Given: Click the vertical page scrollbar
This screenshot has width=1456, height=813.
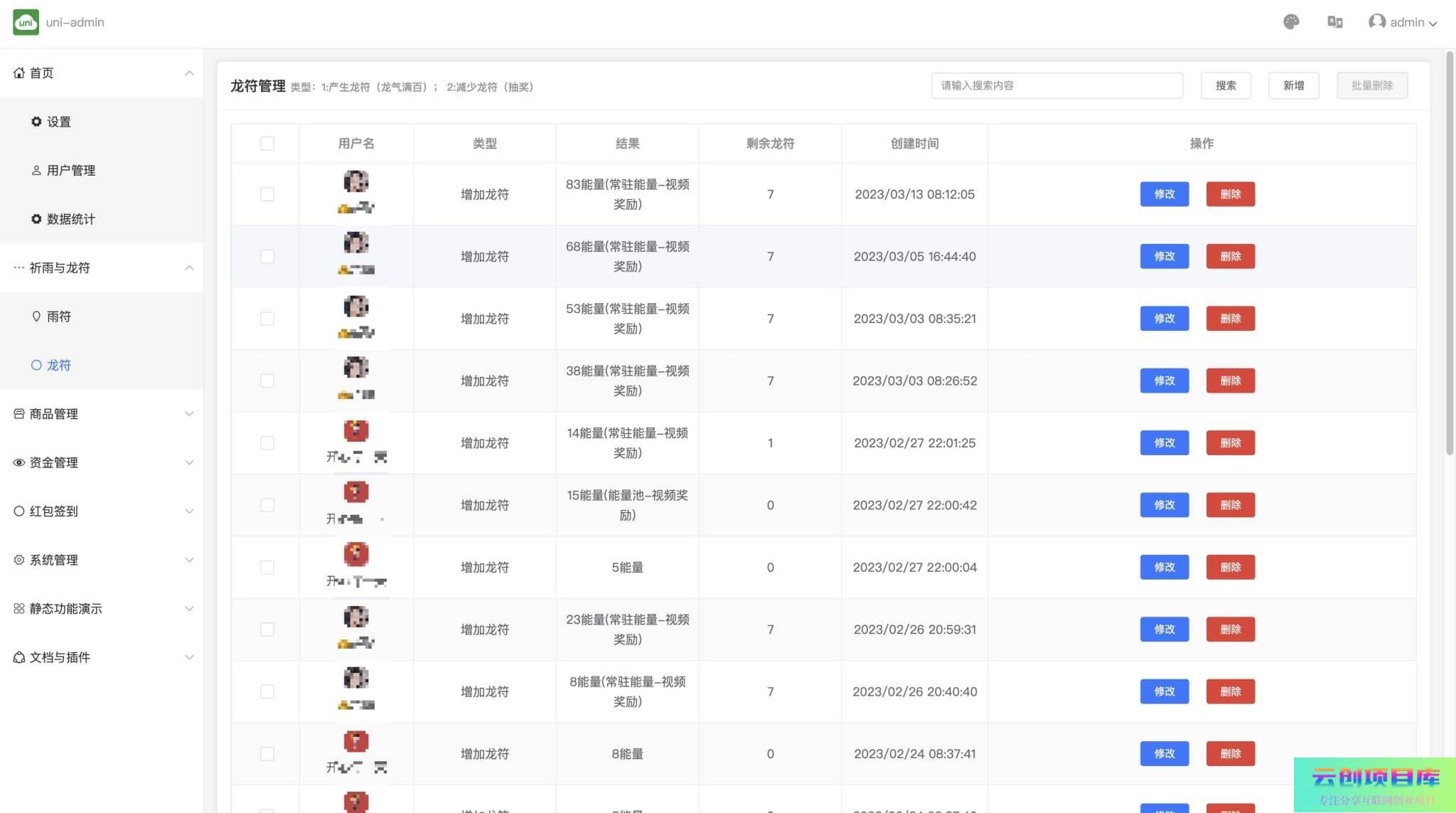Looking at the screenshot, I should (1450, 253).
